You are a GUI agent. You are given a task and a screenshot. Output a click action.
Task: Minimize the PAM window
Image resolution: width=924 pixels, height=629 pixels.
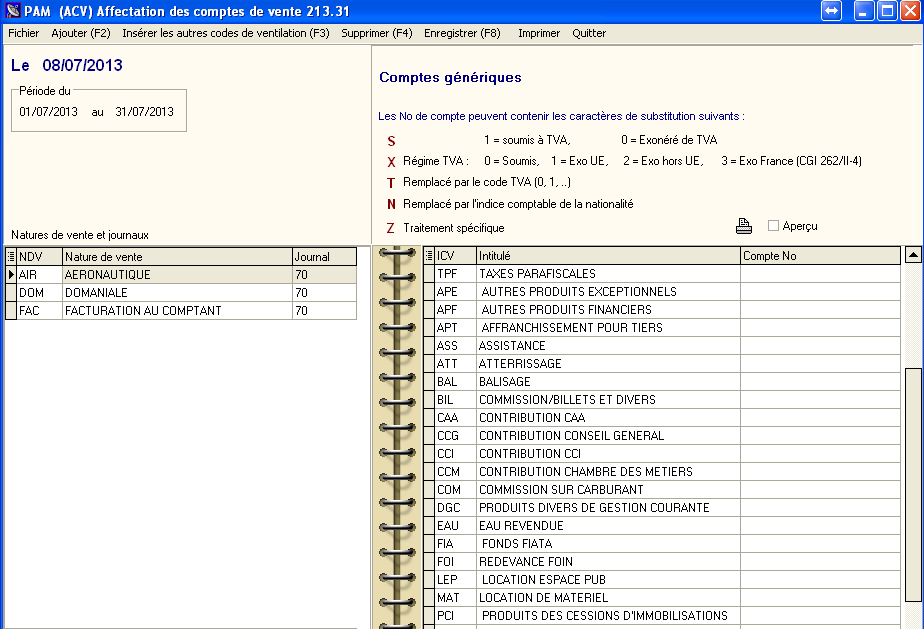click(x=865, y=11)
